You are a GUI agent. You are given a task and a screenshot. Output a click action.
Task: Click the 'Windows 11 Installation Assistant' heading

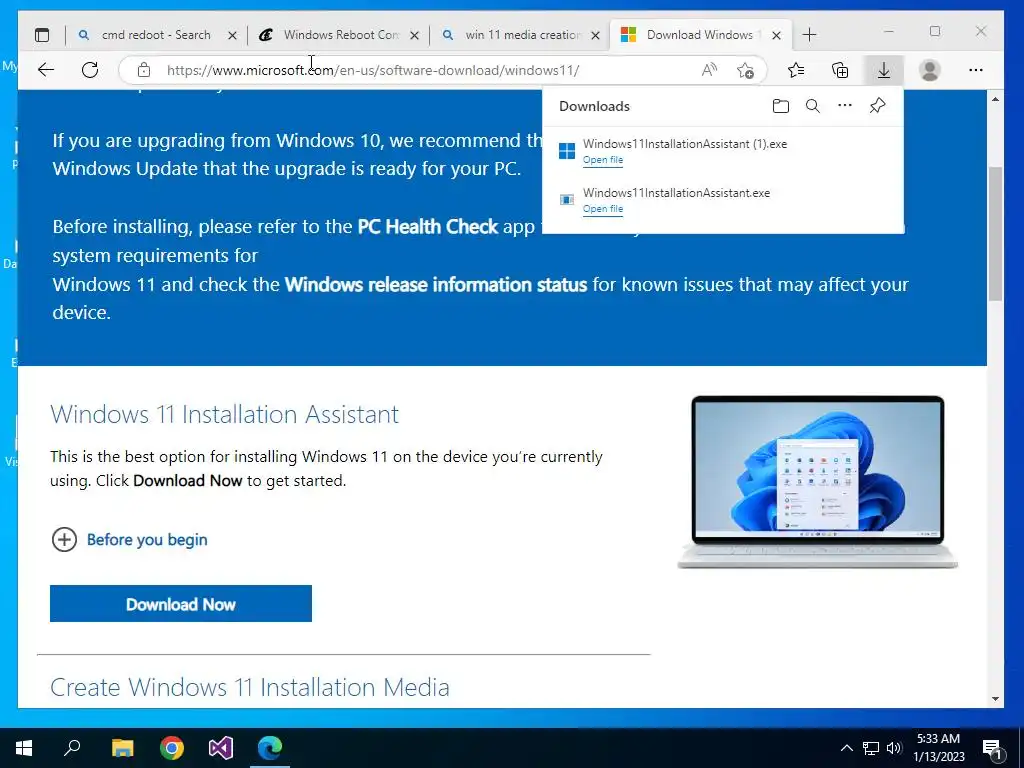(225, 414)
